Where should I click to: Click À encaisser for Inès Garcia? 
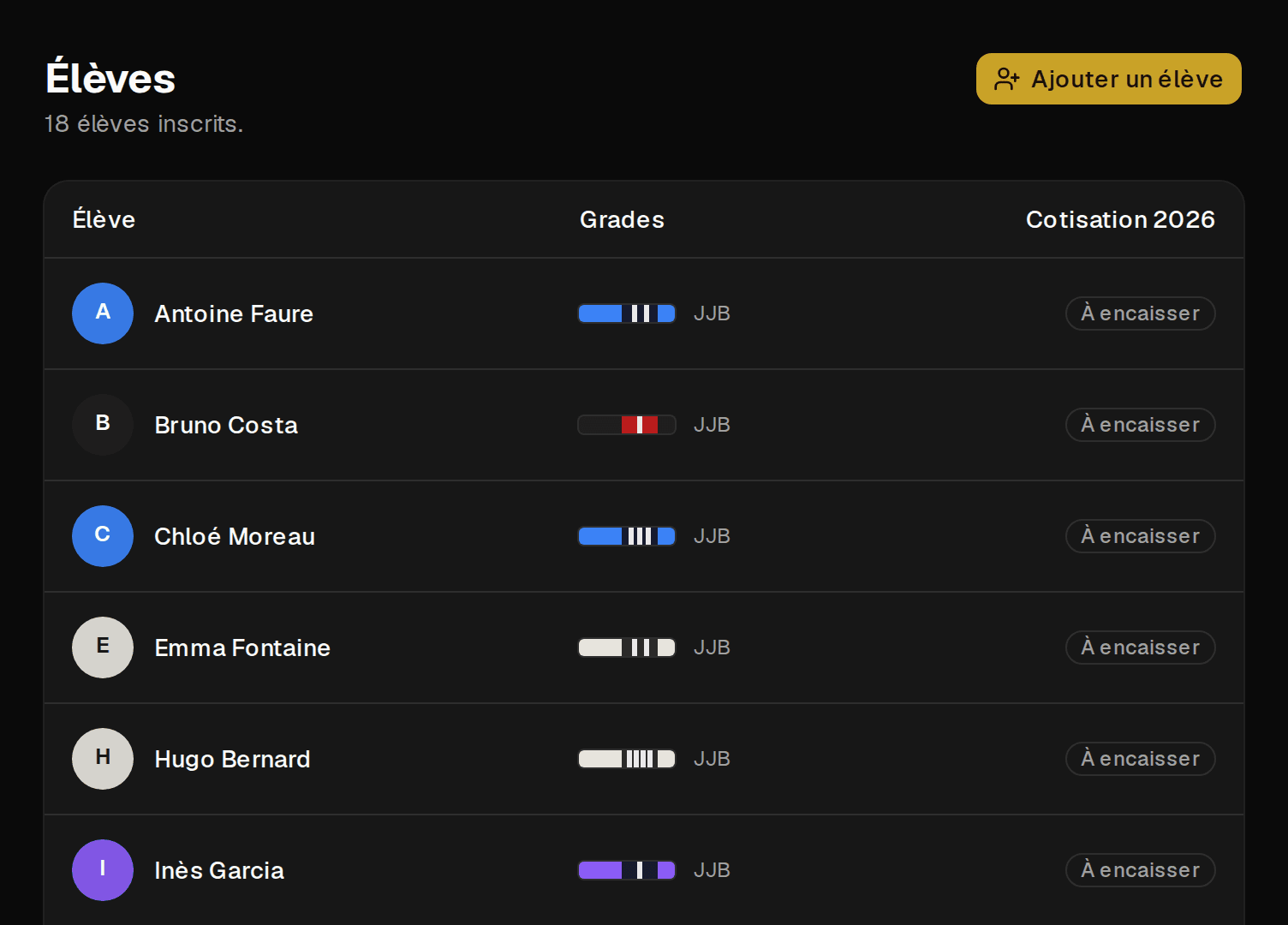point(1141,870)
